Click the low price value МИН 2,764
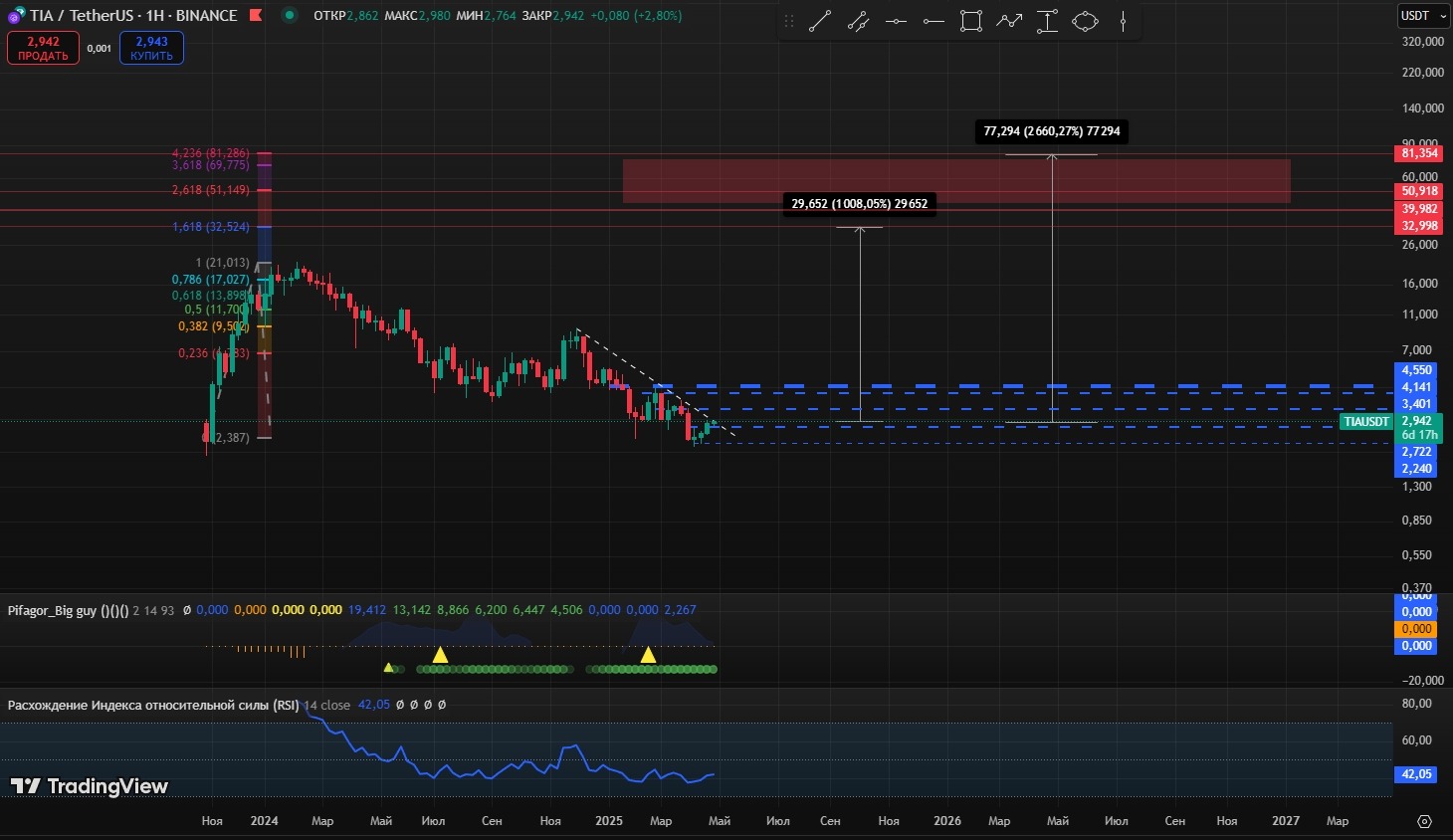This screenshot has width=1453, height=840. (x=487, y=16)
